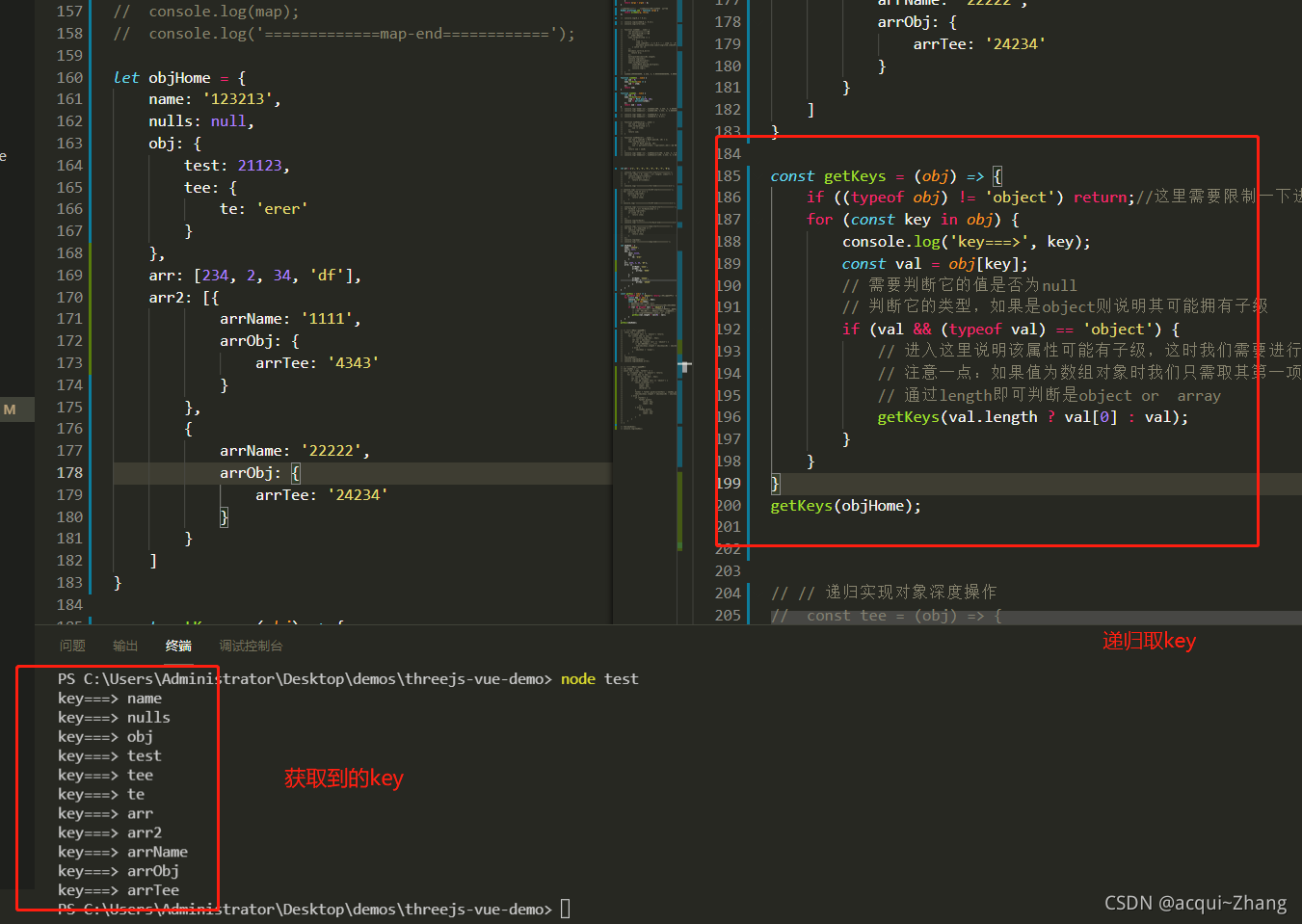Click terminal output 'key===> arrObj'
This screenshot has width=1302, height=924.
[x=119, y=872]
